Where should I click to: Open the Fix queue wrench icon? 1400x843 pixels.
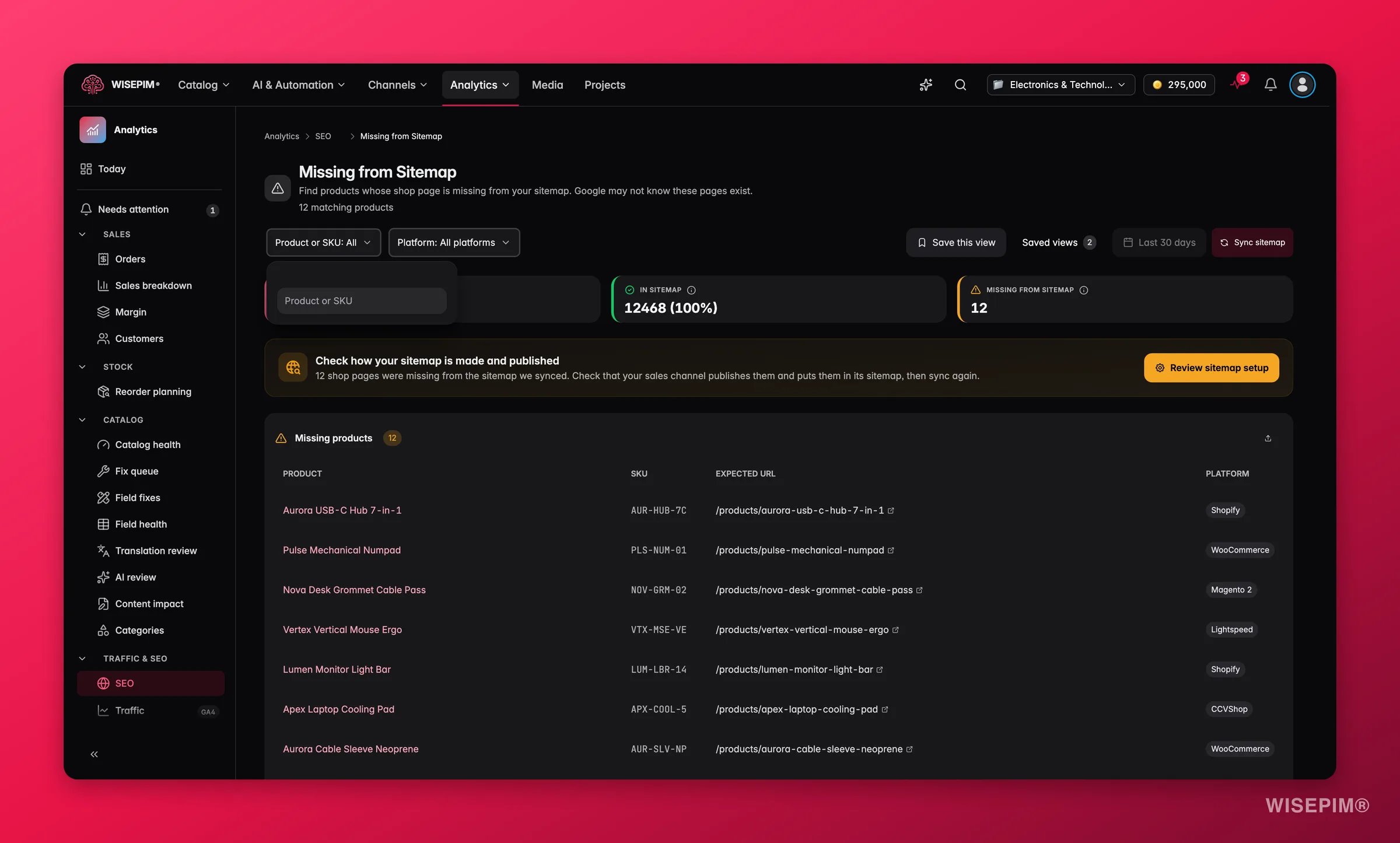(x=103, y=471)
